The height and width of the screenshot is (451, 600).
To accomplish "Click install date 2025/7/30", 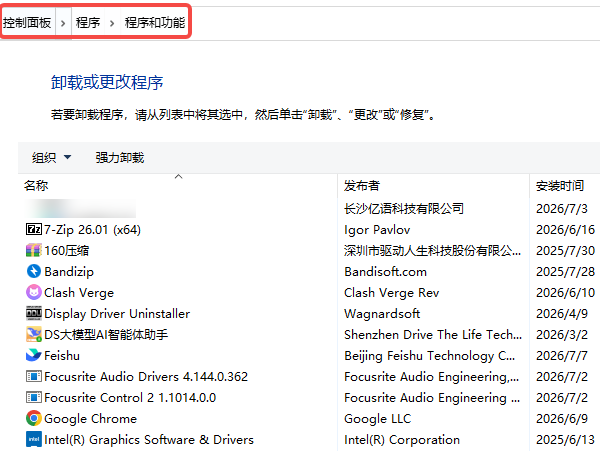I will [x=566, y=251].
